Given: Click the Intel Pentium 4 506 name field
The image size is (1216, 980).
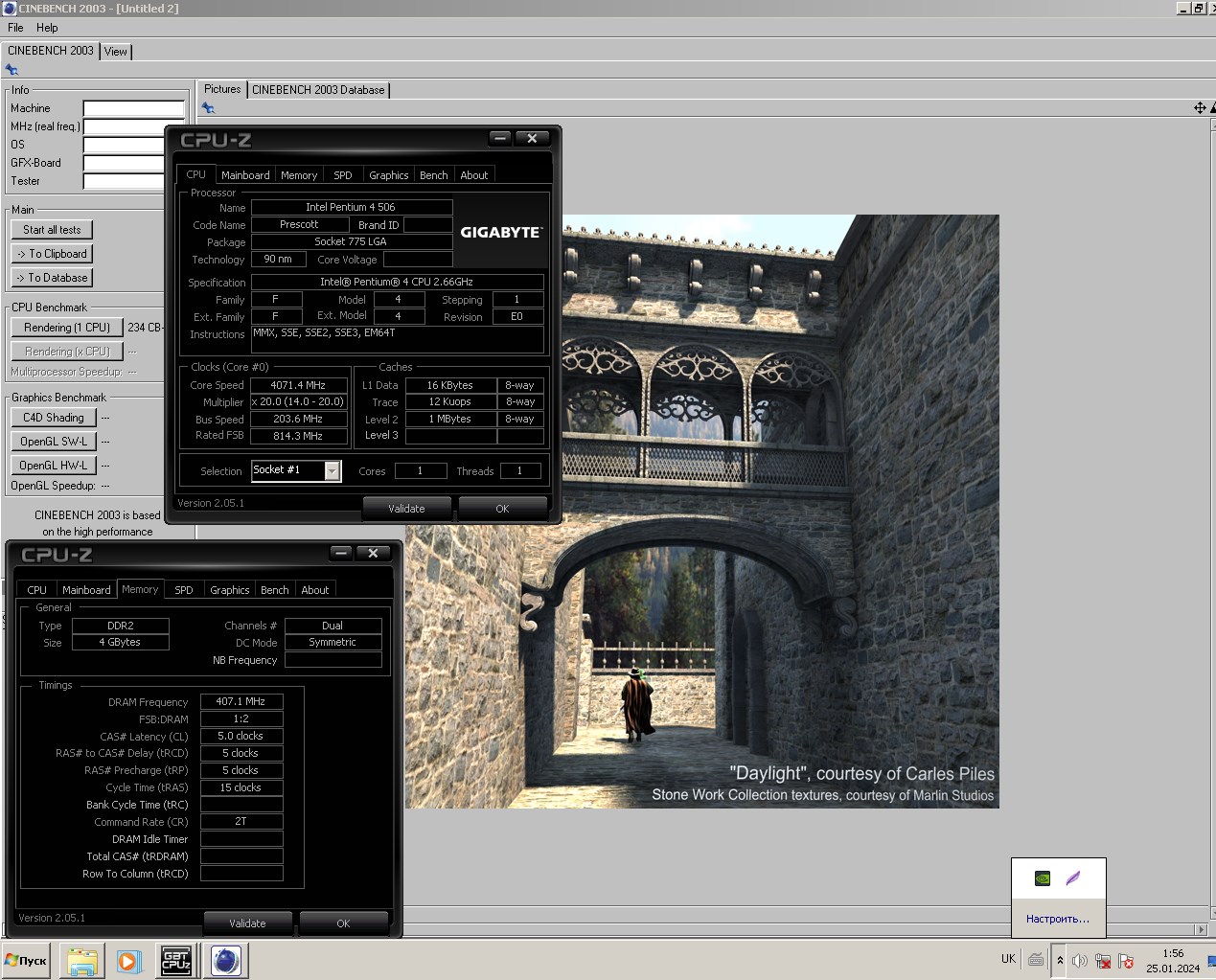Looking at the screenshot, I should [x=351, y=207].
